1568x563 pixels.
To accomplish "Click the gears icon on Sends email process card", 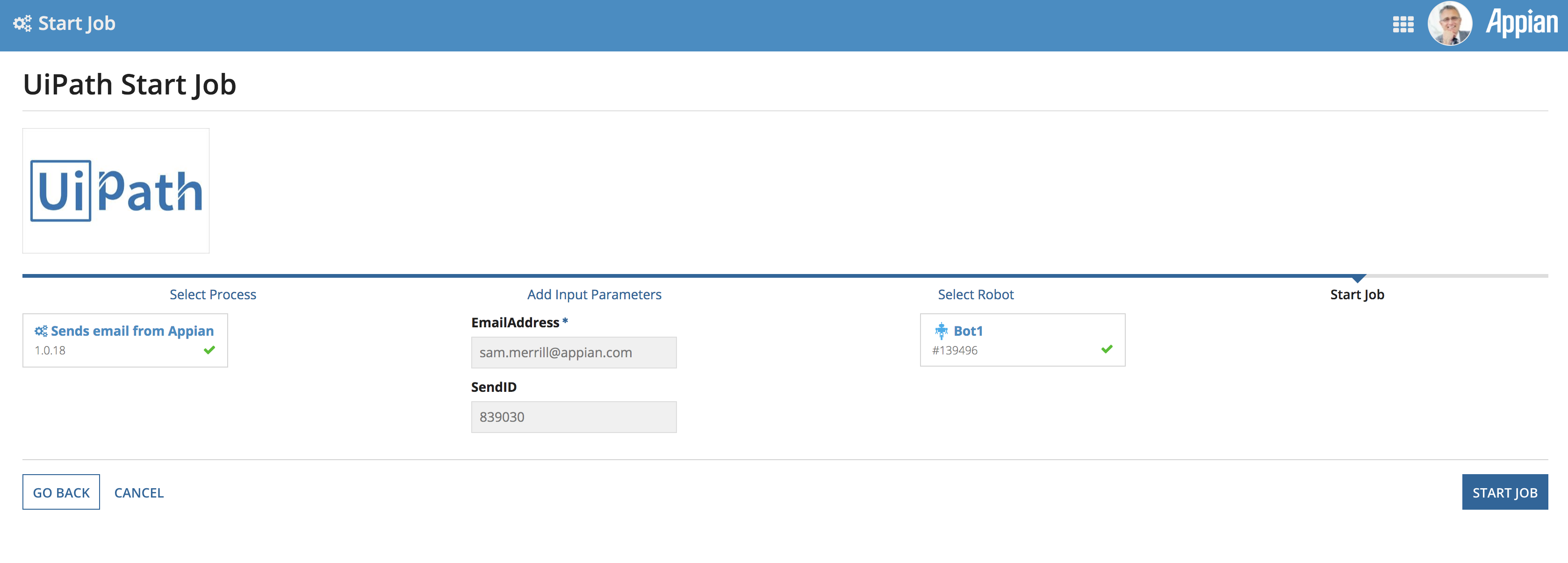I will point(41,331).
